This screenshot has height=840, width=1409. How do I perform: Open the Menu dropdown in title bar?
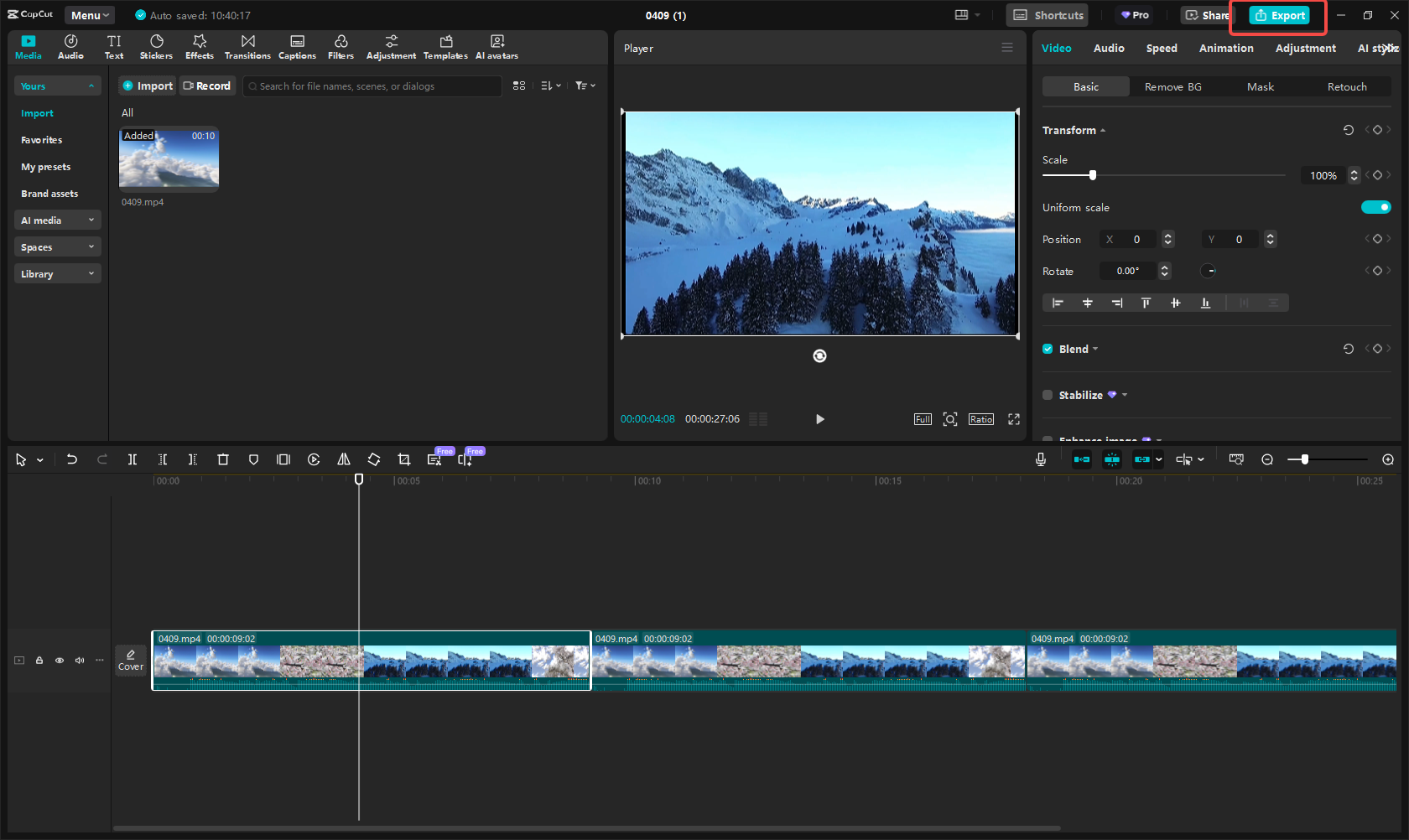coord(90,15)
